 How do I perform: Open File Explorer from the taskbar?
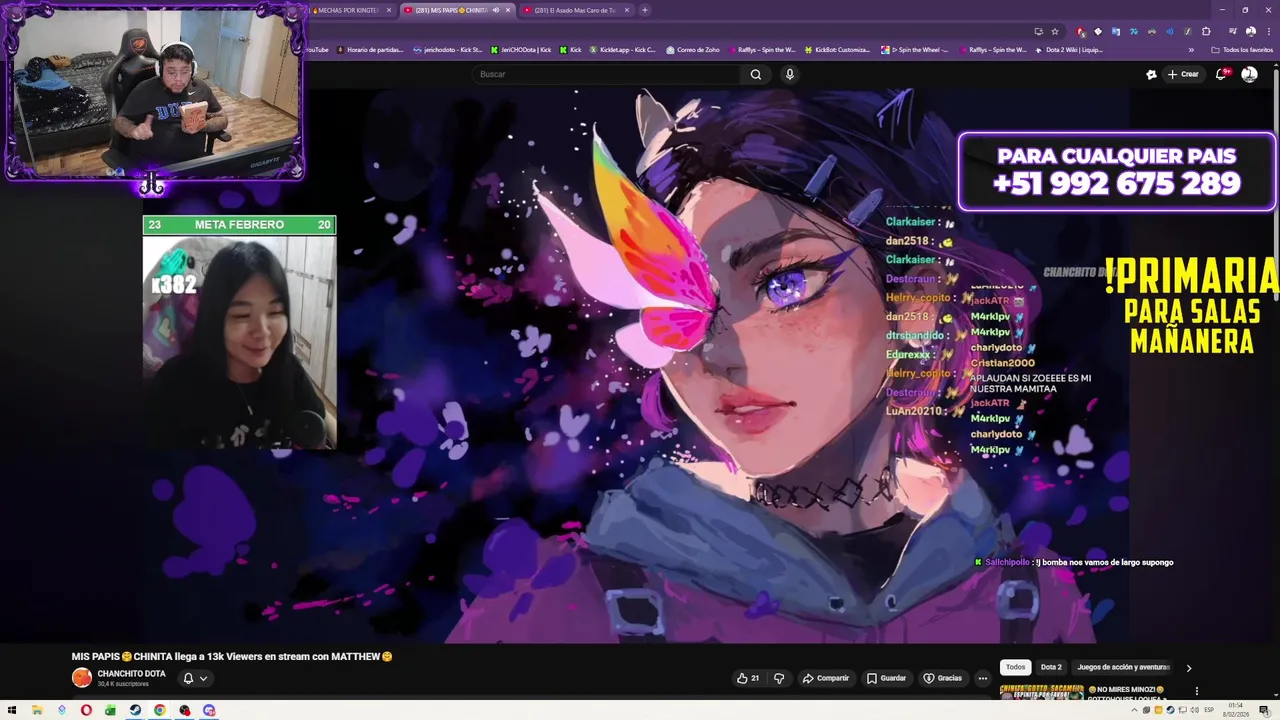[37, 710]
